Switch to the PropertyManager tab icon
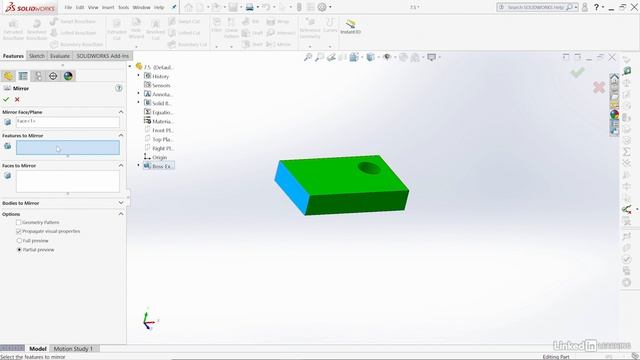640x360 pixels. coord(23,76)
